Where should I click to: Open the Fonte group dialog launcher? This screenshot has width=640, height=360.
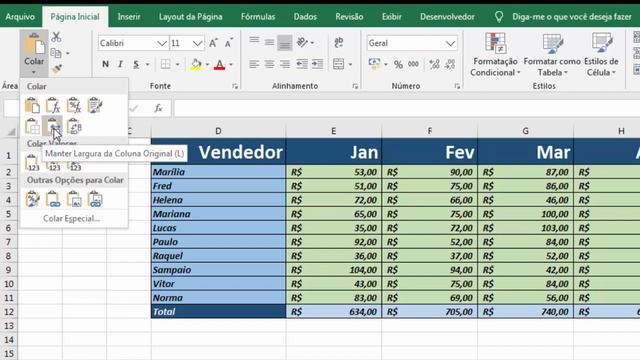point(235,86)
